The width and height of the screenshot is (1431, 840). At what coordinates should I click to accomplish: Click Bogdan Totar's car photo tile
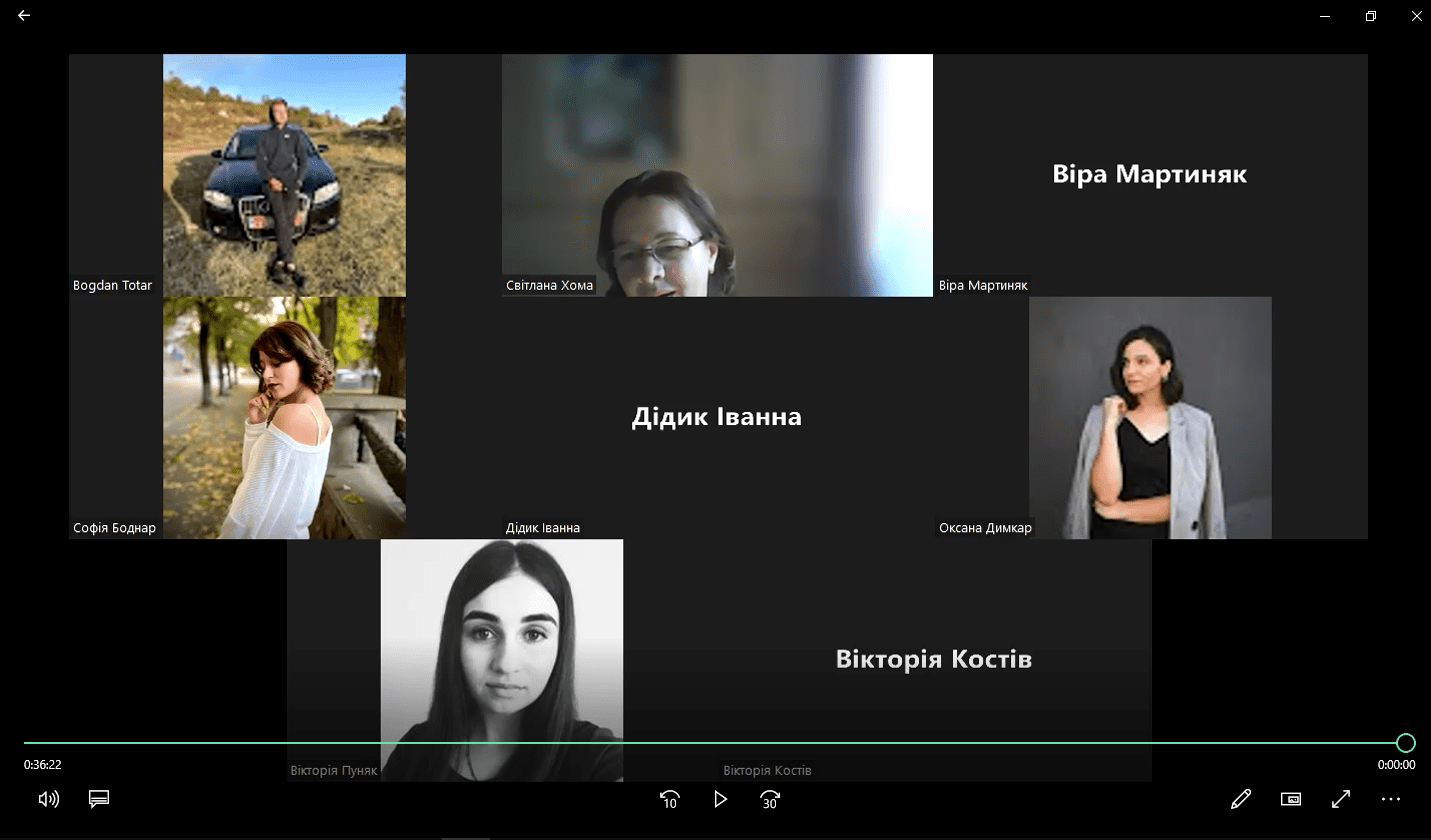[x=284, y=175]
